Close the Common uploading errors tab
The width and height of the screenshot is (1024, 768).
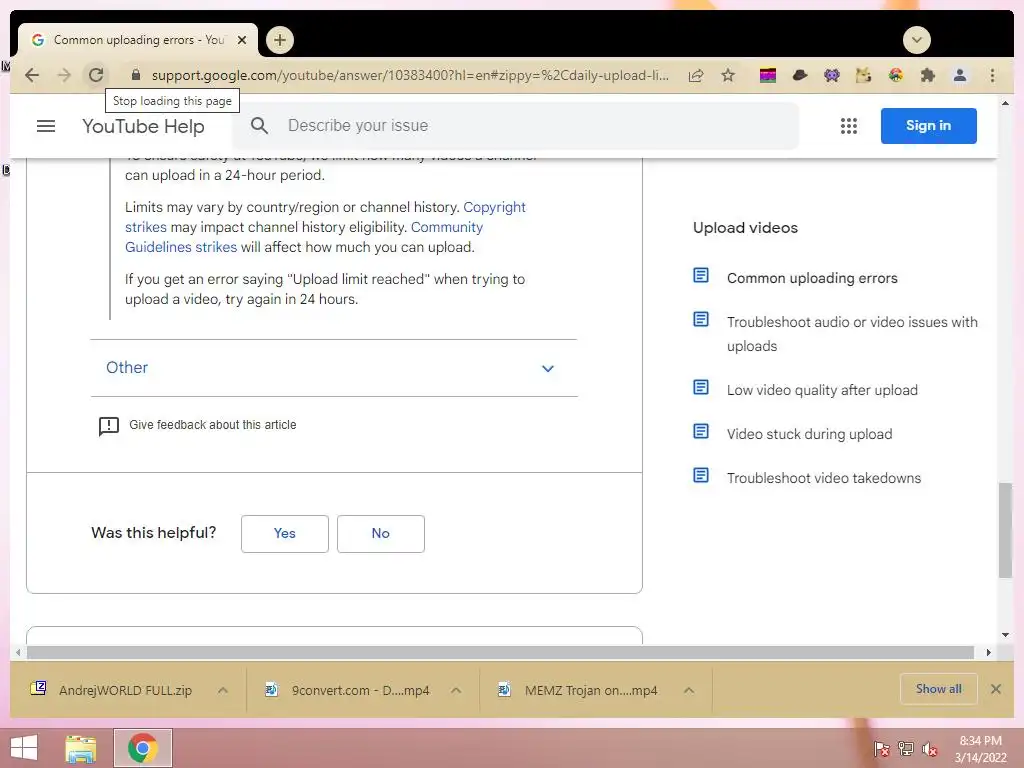[x=242, y=40]
